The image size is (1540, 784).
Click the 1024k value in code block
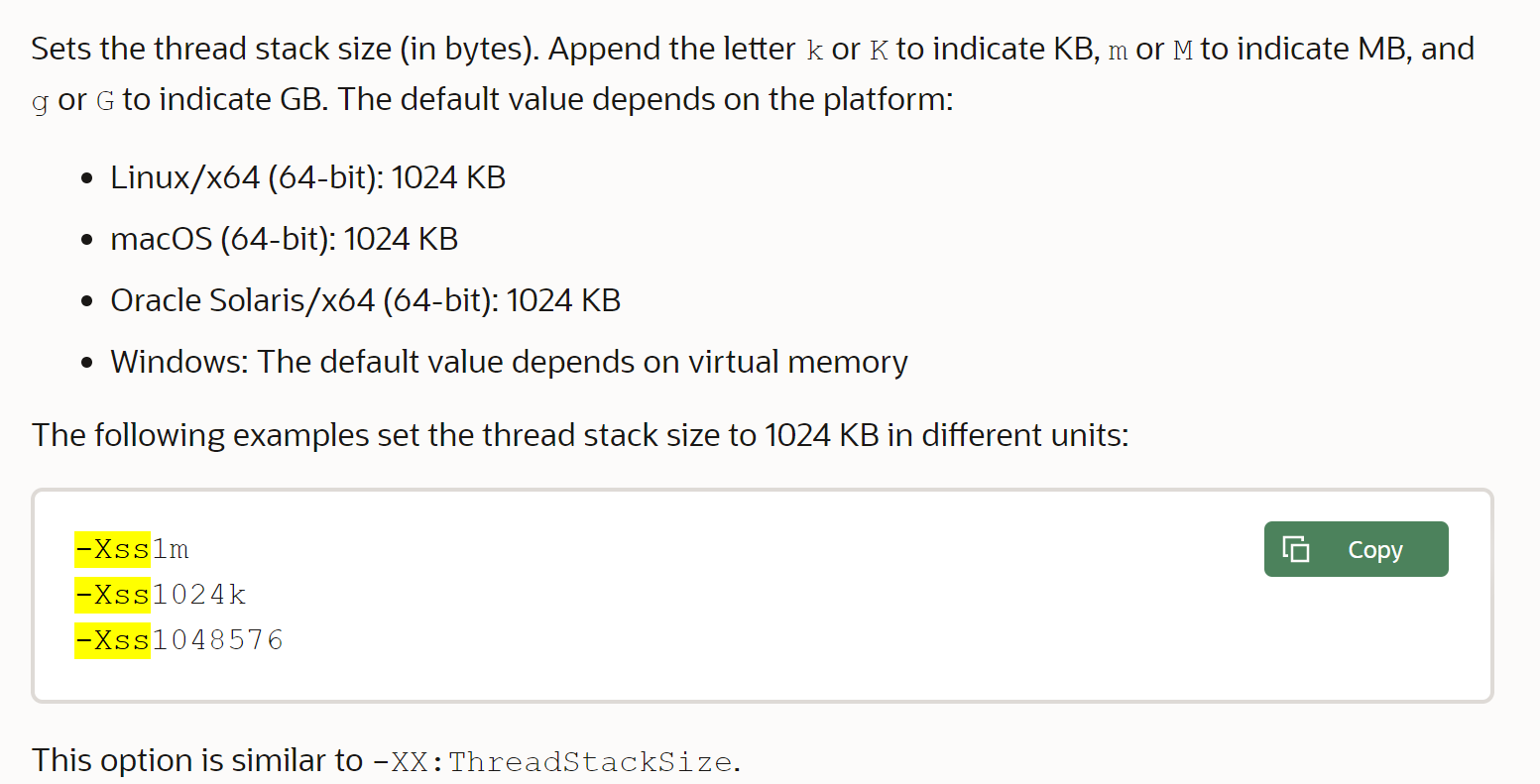tap(198, 595)
